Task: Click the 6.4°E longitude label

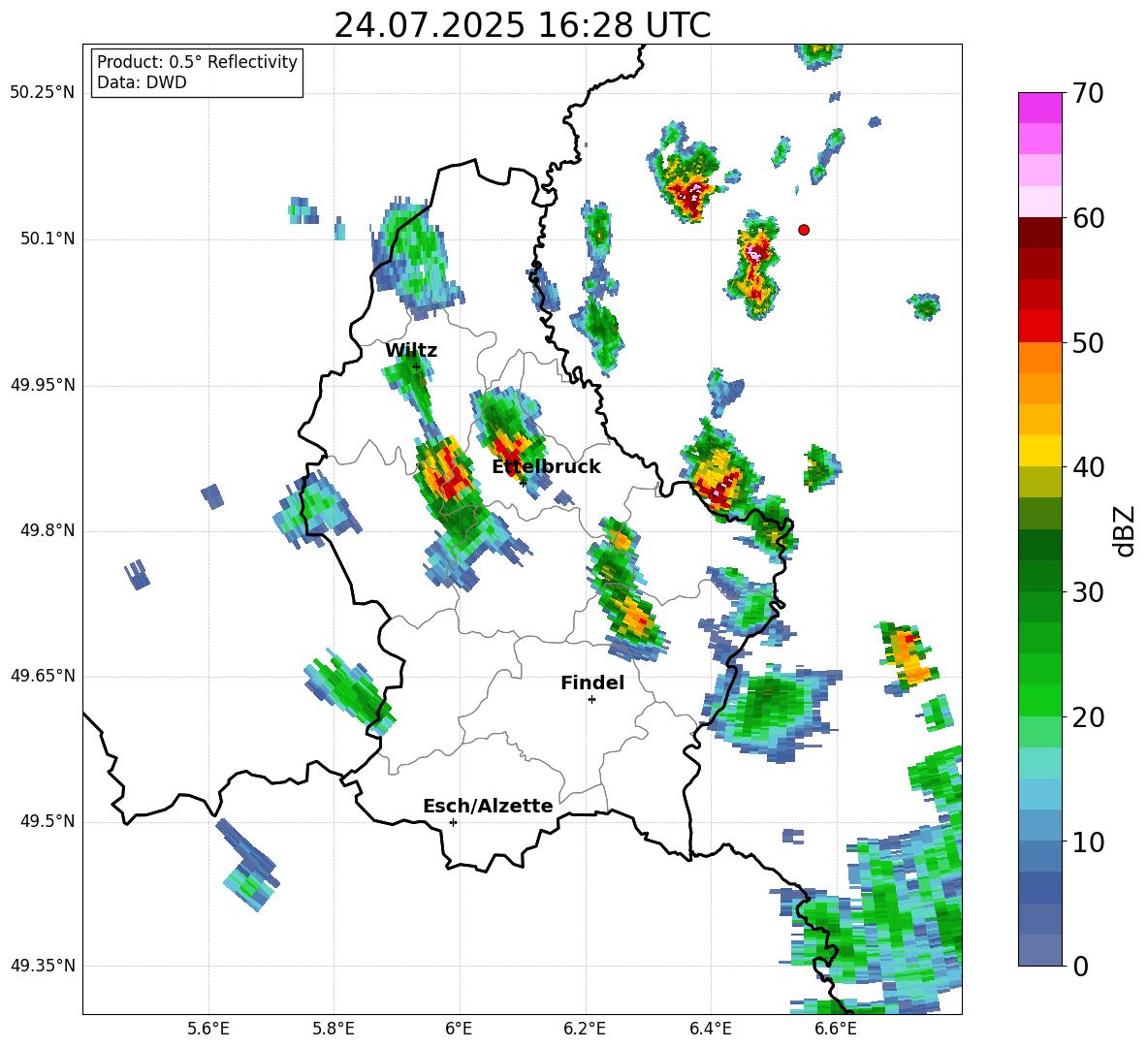Action: 711,1029
